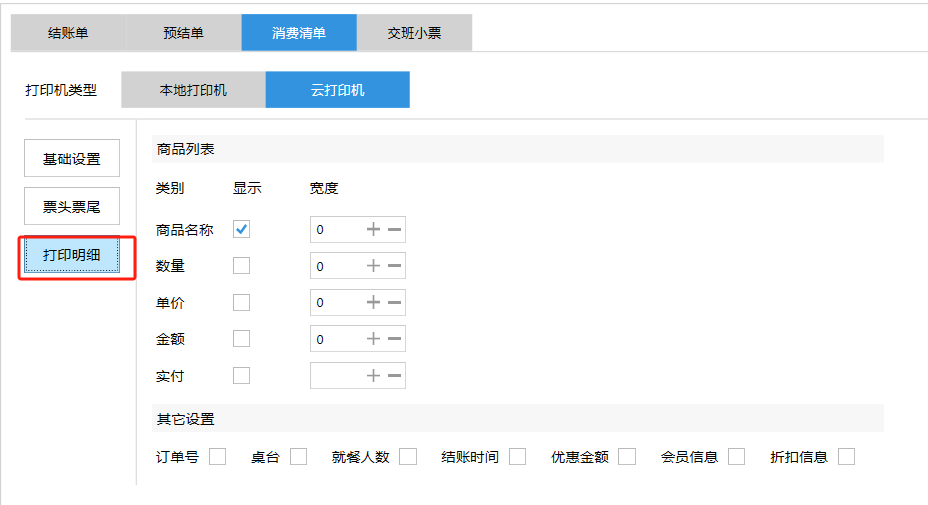Viewport: 928px width, 505px height.
Task: Click plus icon in 数量 width row
Action: 373,266
